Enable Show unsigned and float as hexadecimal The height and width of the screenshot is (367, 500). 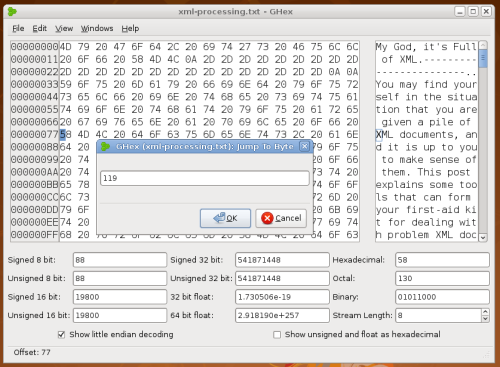(277, 335)
